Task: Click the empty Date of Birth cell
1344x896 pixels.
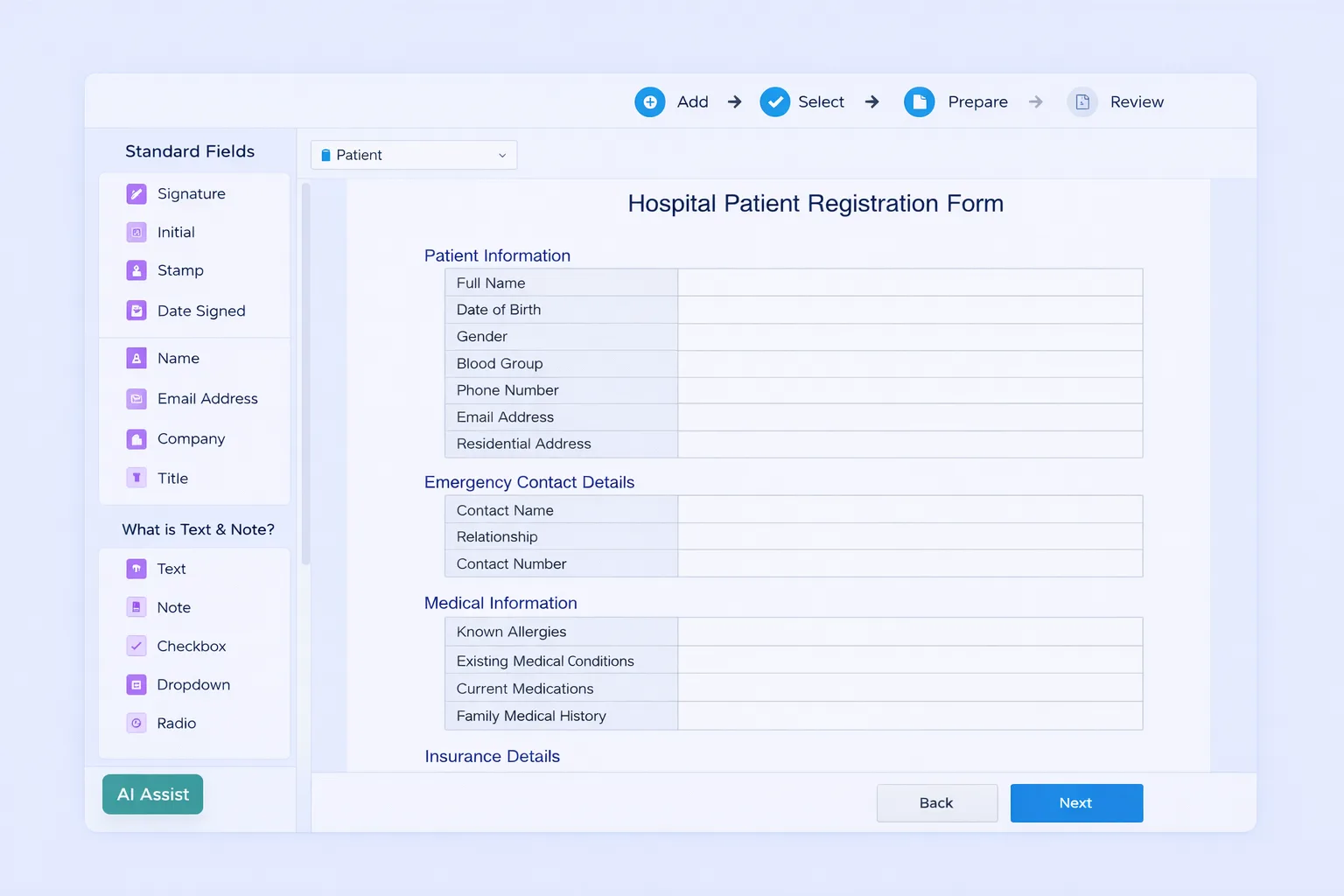Action: 910,310
